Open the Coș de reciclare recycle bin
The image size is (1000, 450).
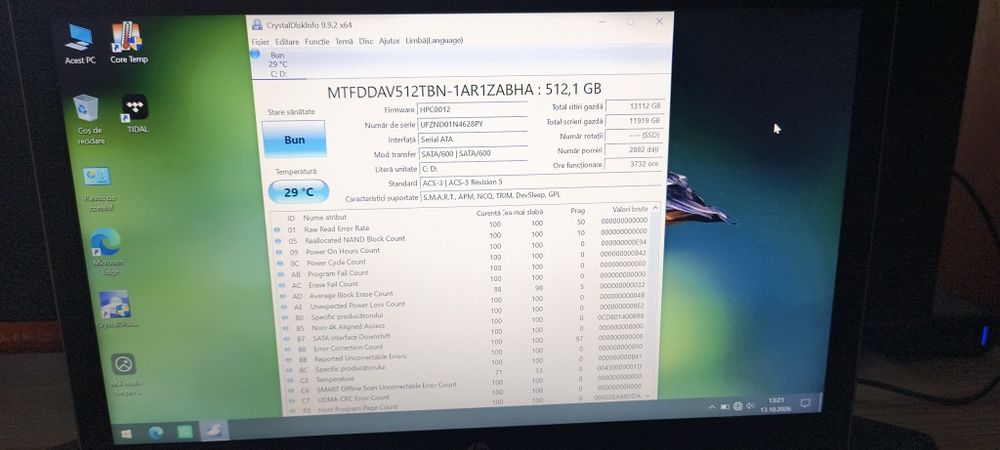[x=89, y=120]
